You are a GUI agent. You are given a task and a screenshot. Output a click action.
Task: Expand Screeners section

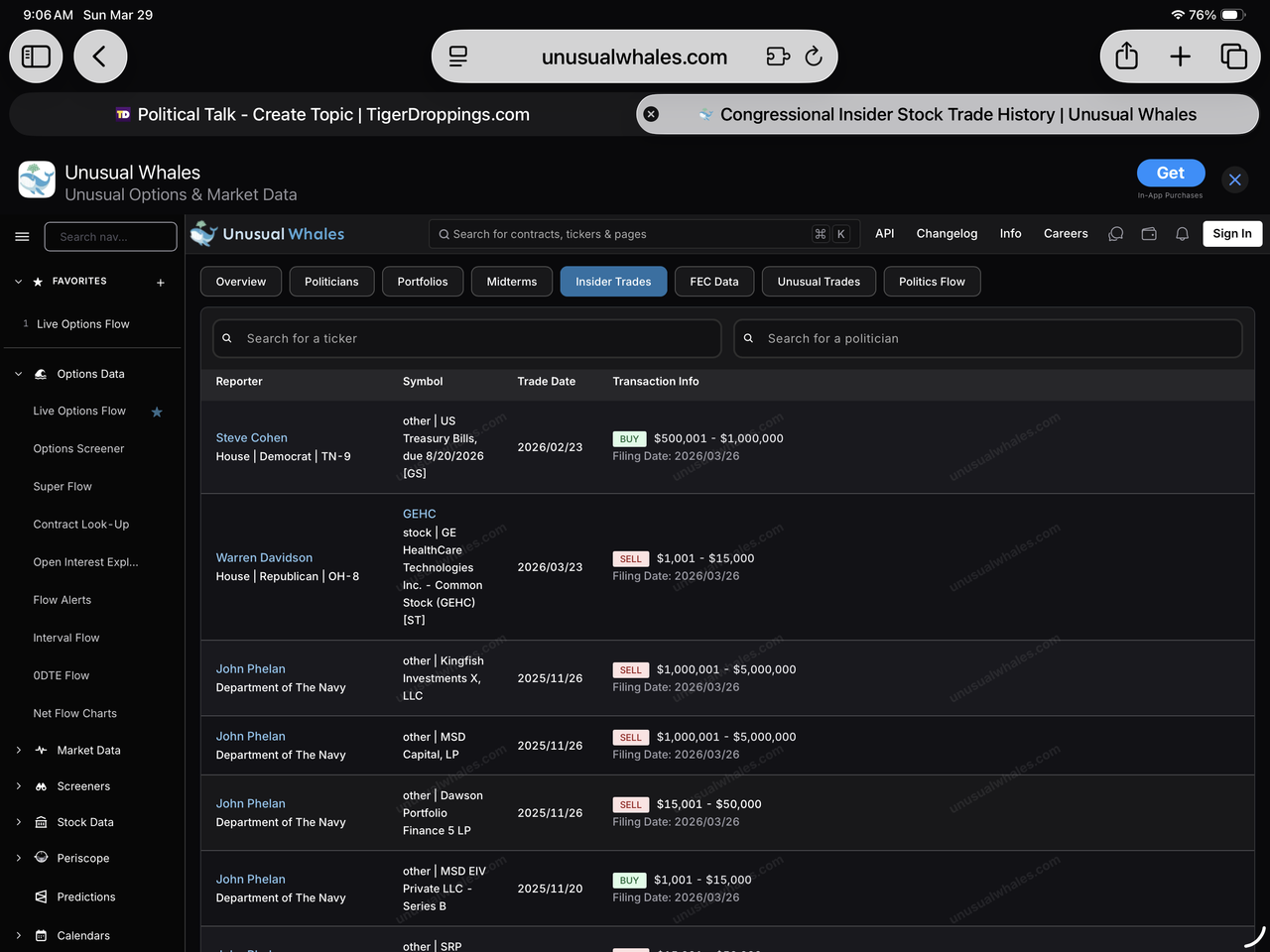point(18,786)
